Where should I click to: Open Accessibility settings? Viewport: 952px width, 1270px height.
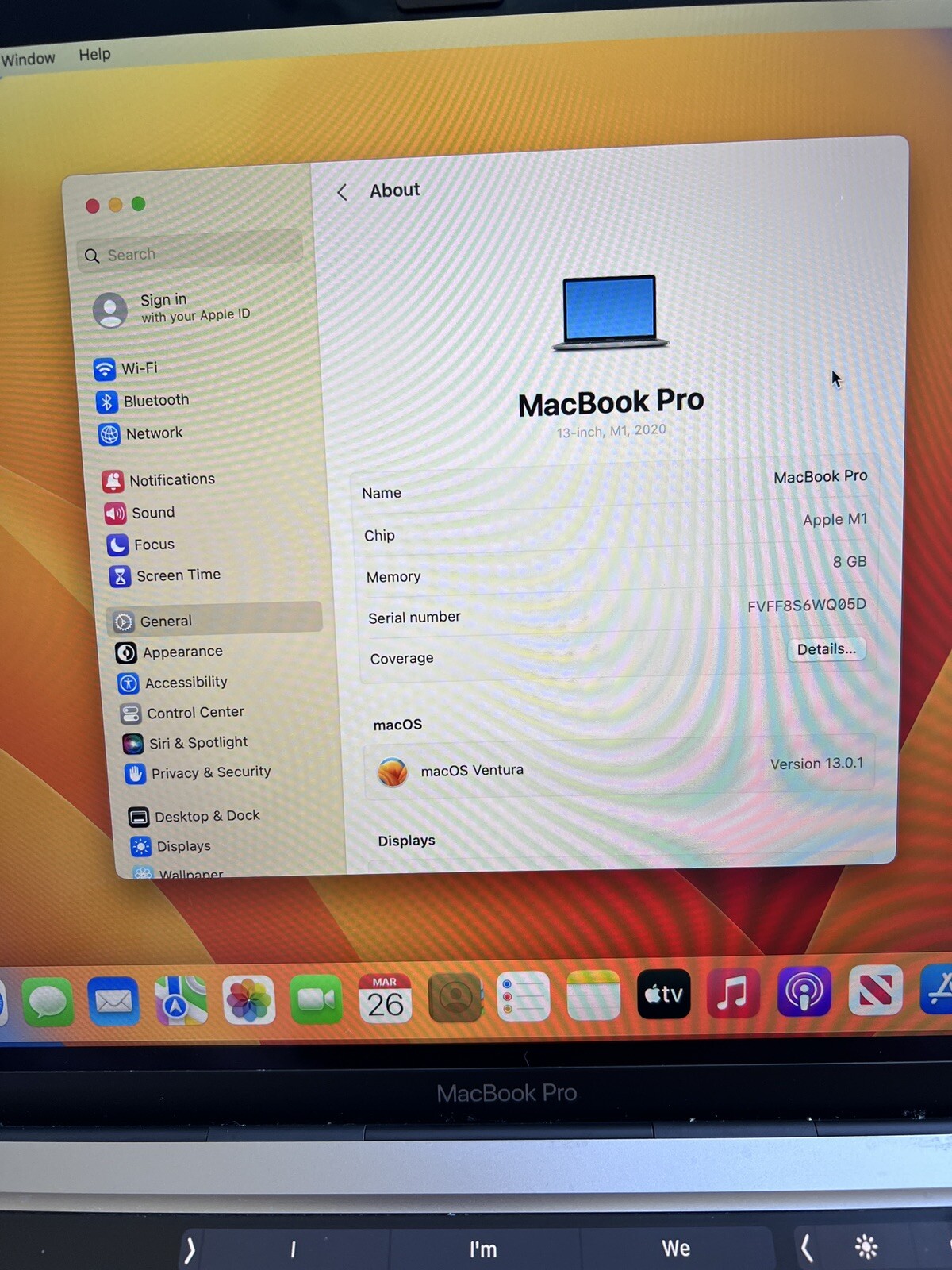(174, 683)
